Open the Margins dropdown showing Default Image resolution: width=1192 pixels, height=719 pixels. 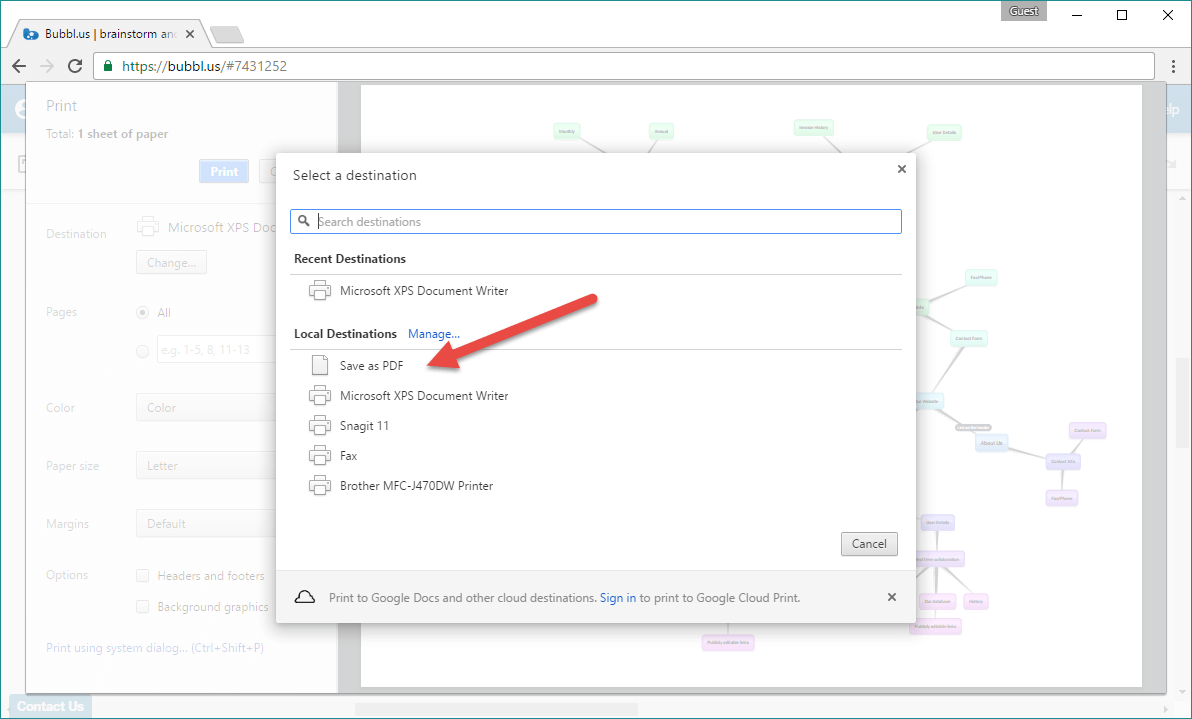click(x=206, y=524)
